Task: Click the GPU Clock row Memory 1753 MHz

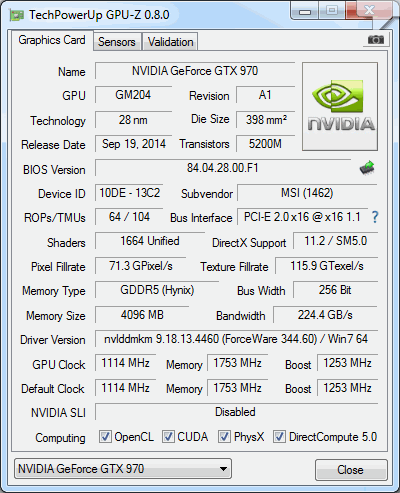Action: pyautogui.click(x=237, y=363)
